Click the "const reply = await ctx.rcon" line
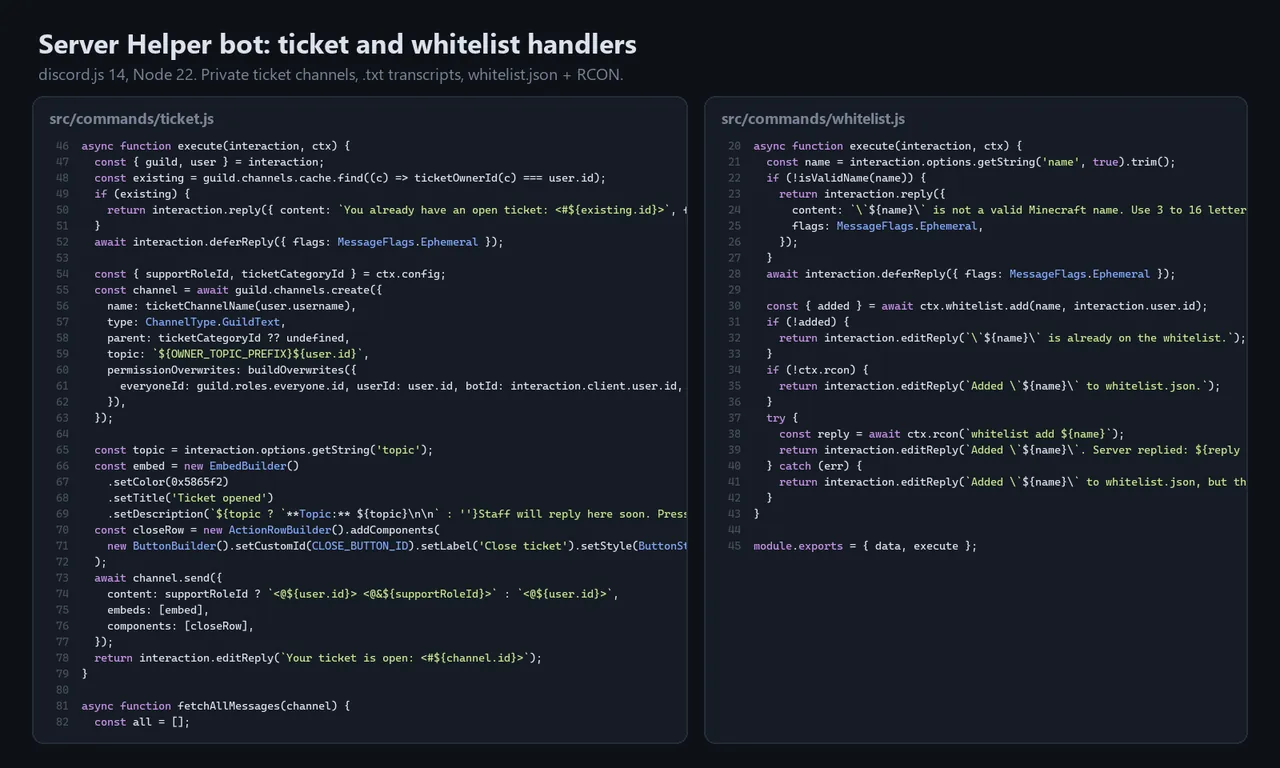This screenshot has width=1280, height=768. [x=952, y=434]
